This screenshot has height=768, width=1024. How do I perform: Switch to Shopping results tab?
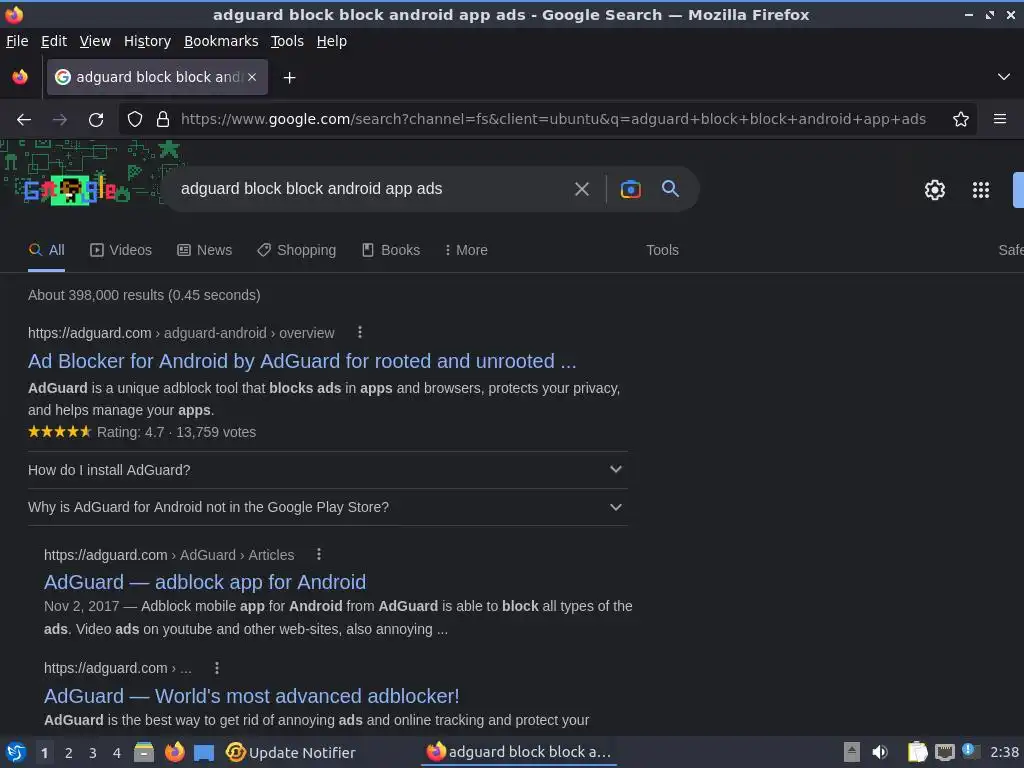pos(296,250)
